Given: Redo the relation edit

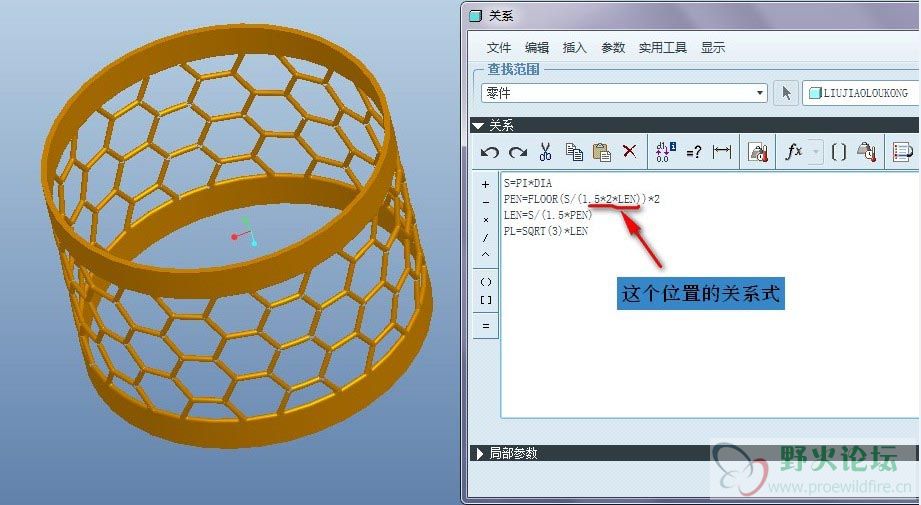Looking at the screenshot, I should pos(517,153).
